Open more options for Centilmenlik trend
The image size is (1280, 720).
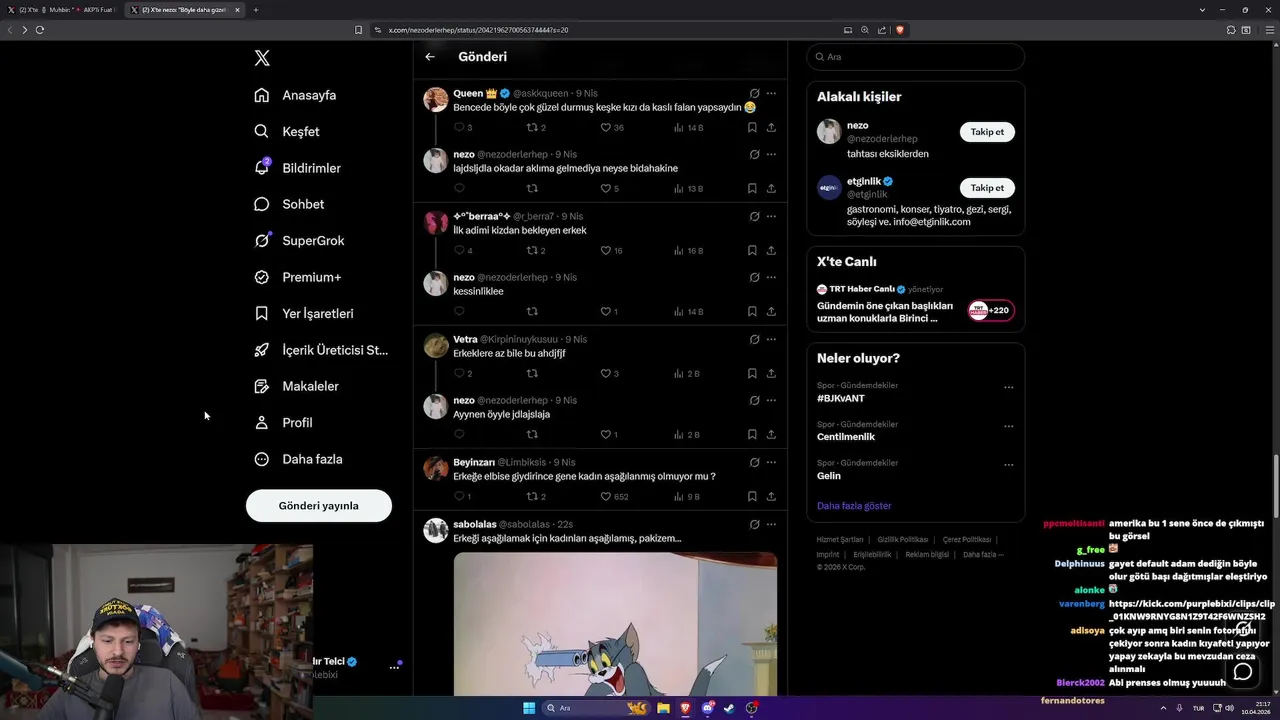(1008, 426)
